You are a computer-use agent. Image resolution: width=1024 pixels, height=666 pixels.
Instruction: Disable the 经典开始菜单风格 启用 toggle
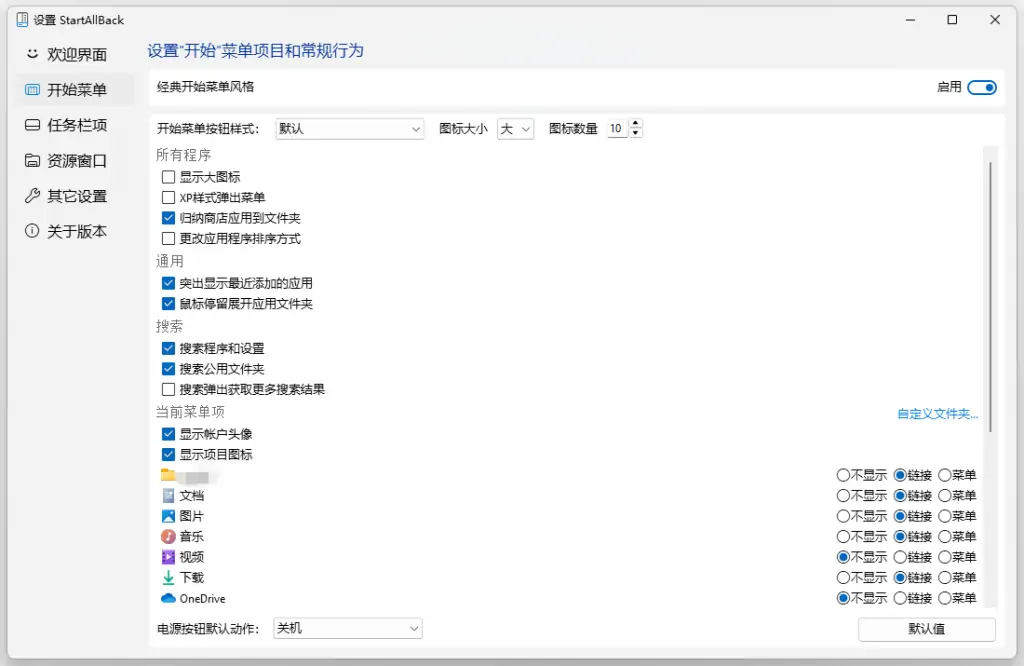point(981,87)
